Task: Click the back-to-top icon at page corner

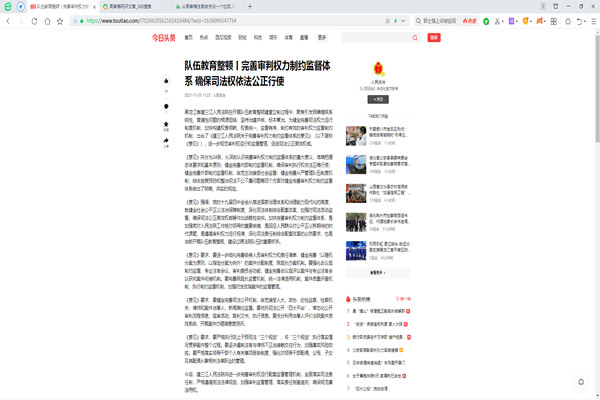Action: pyautogui.click(x=581, y=382)
